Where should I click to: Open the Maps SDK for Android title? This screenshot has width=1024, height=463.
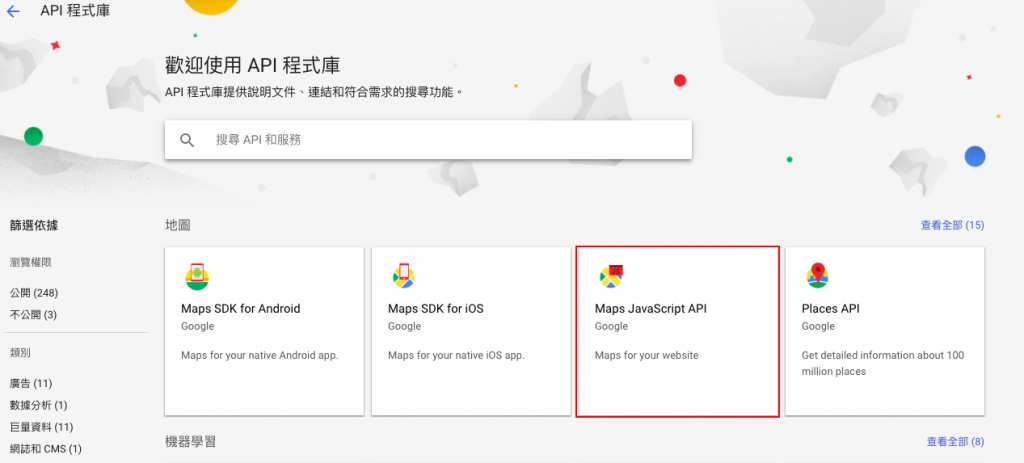coord(240,308)
